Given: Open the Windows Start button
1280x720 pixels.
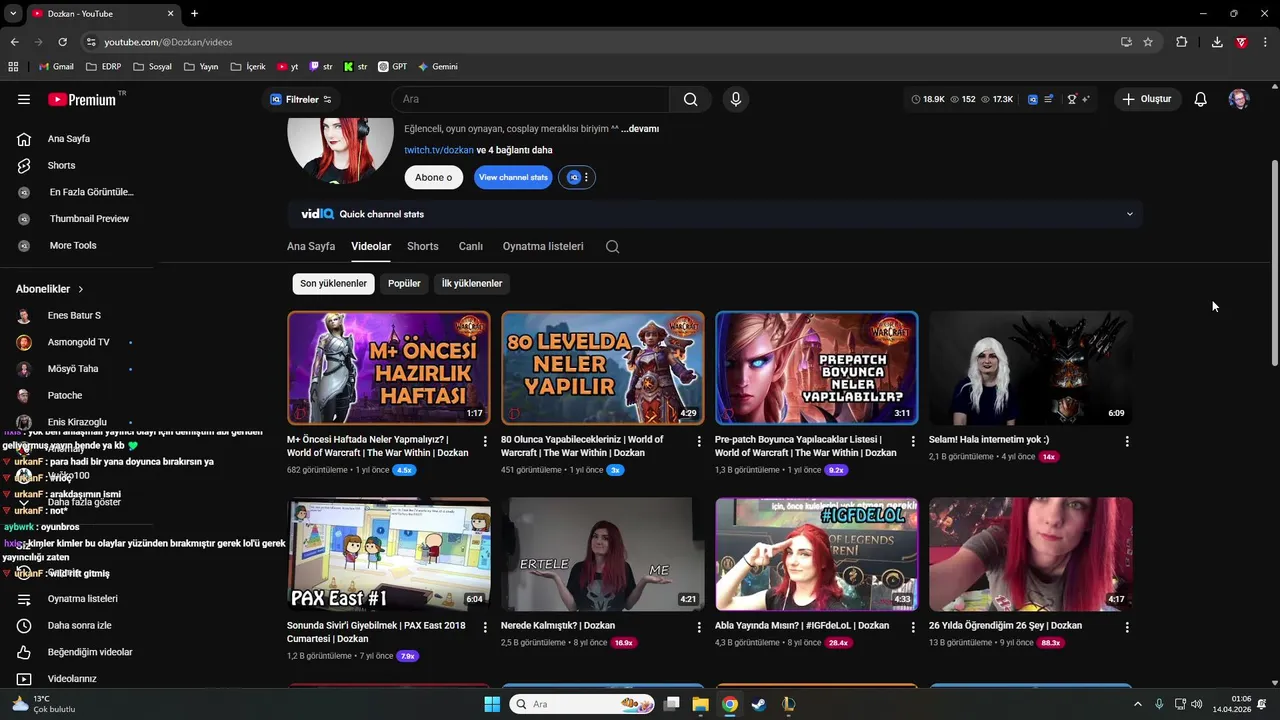Looking at the screenshot, I should point(492,704).
